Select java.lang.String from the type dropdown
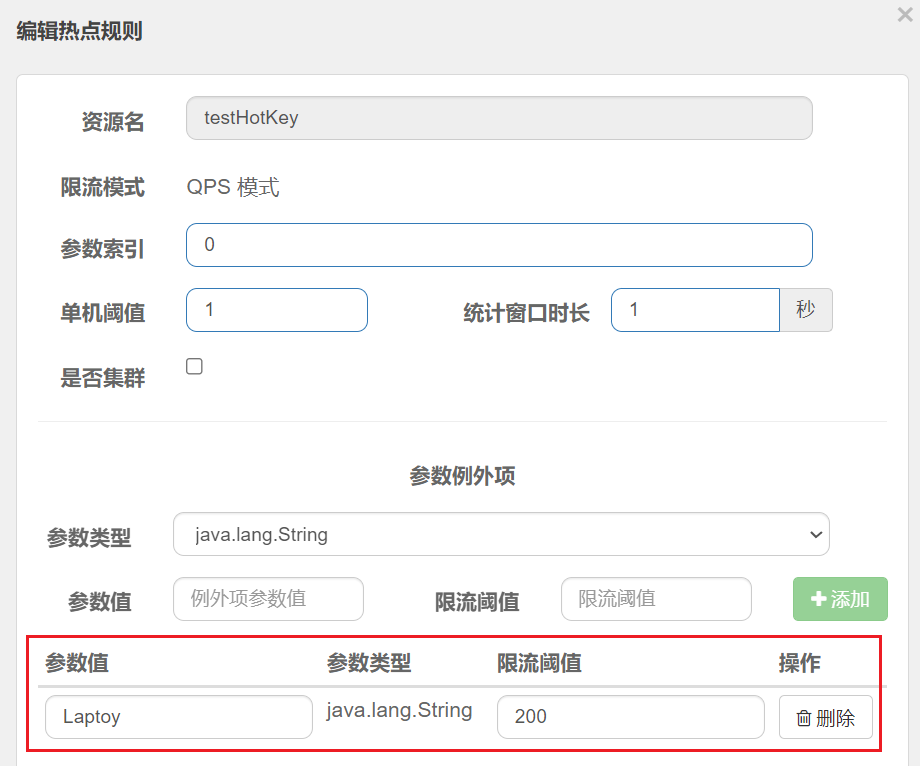 point(500,534)
